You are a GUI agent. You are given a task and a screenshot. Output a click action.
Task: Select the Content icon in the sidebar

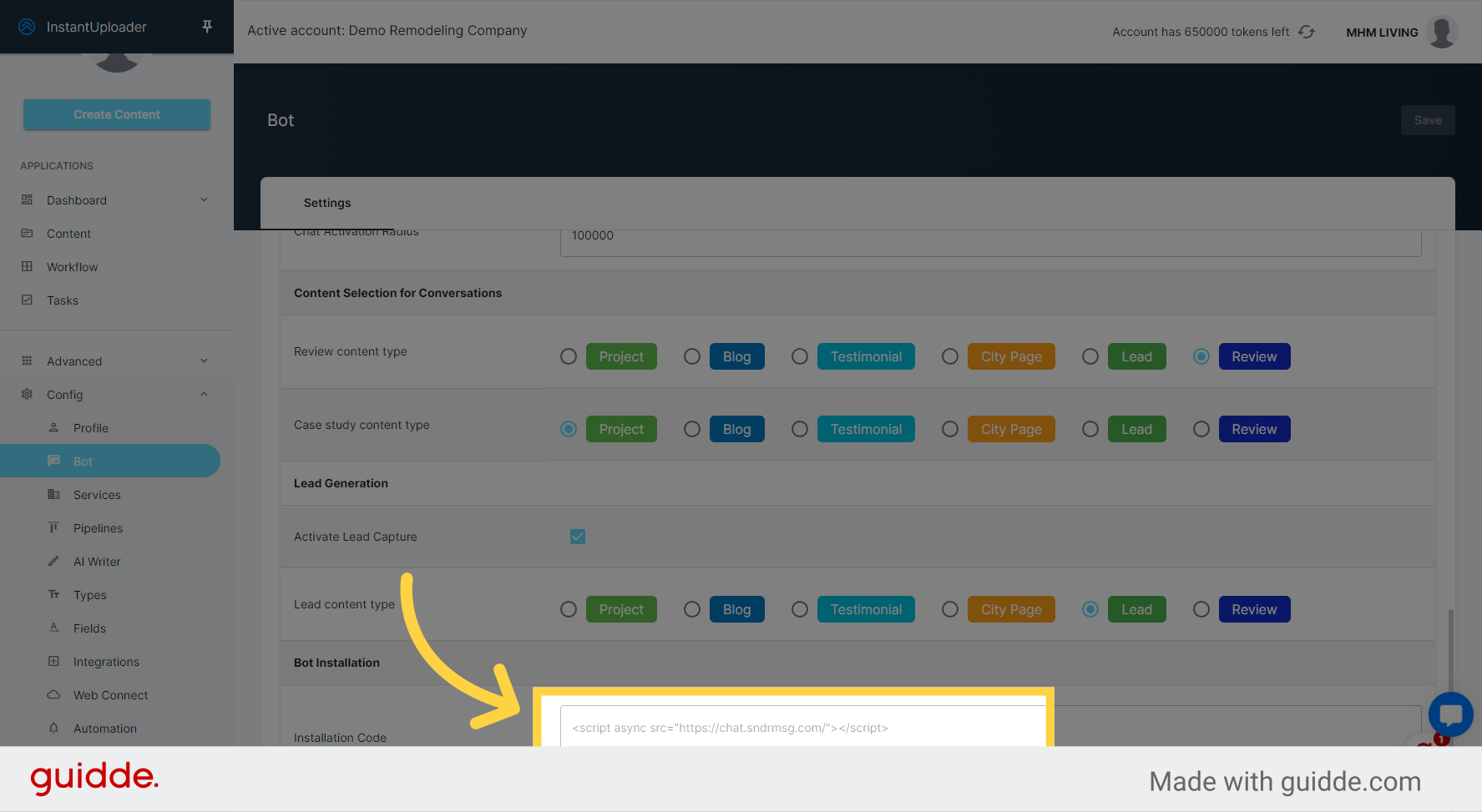pos(28,233)
